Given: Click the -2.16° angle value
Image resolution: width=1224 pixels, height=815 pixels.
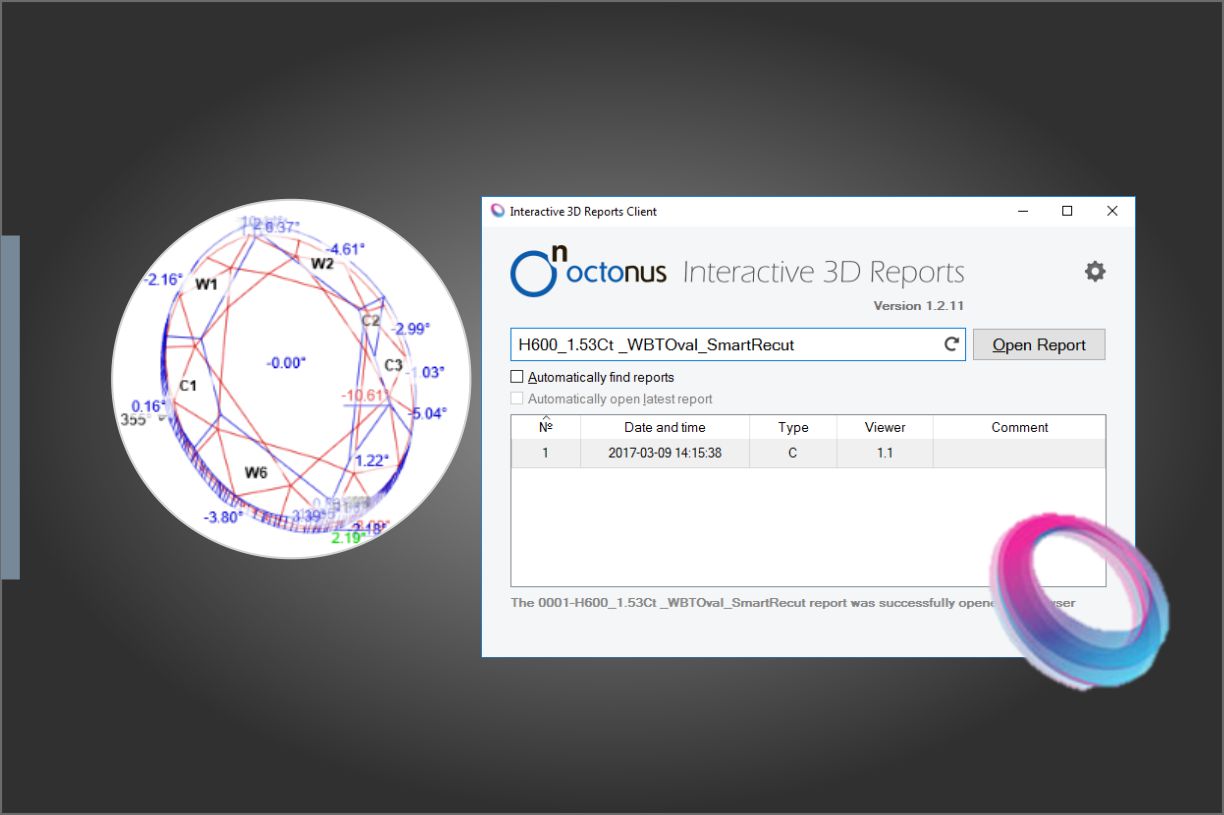Looking at the screenshot, I should tap(164, 279).
